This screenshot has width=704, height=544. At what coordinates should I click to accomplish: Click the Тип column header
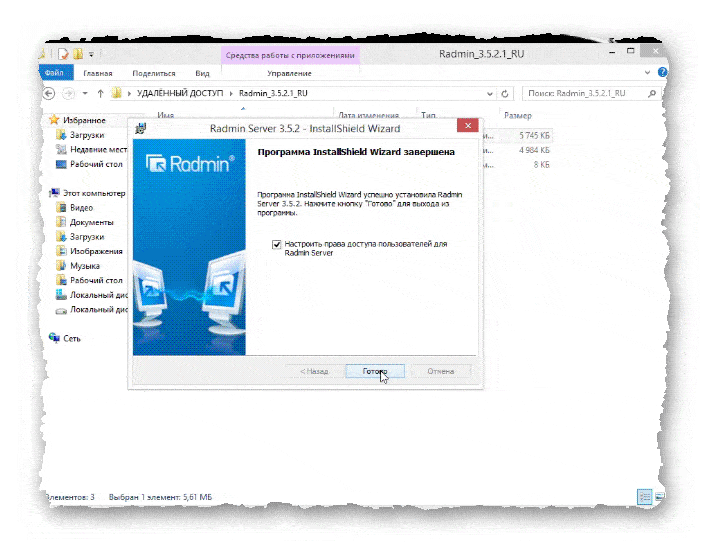point(428,115)
